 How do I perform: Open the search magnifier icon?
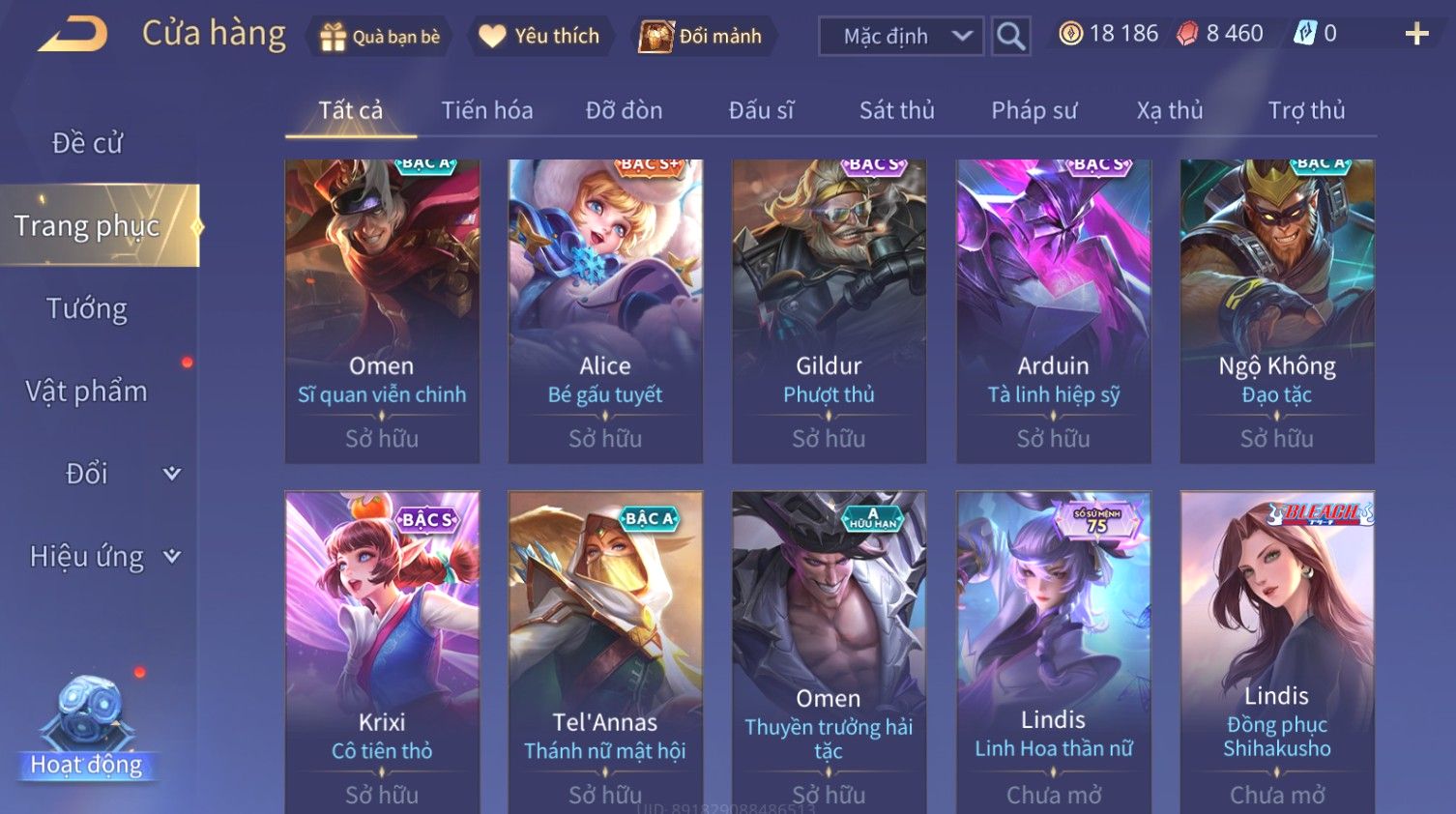pos(1010,37)
